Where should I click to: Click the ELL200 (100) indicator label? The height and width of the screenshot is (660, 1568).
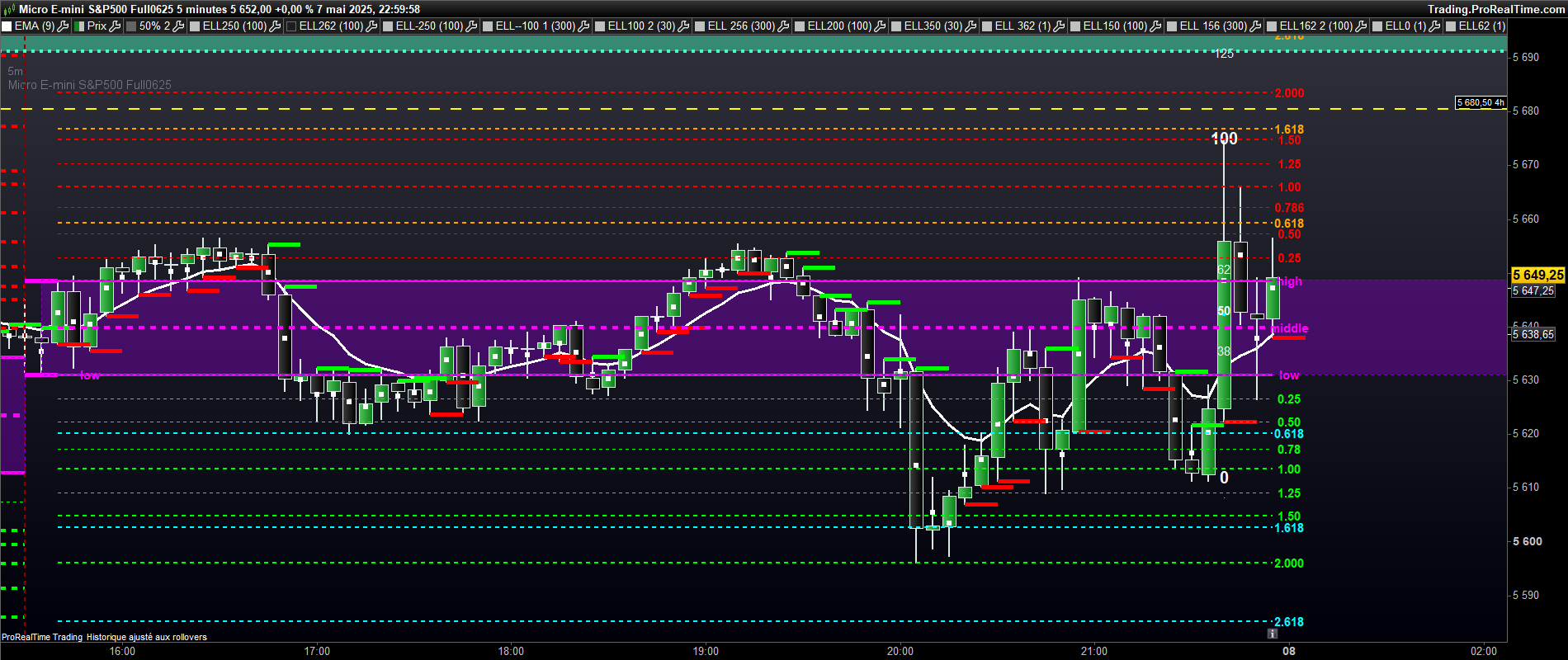click(x=839, y=26)
